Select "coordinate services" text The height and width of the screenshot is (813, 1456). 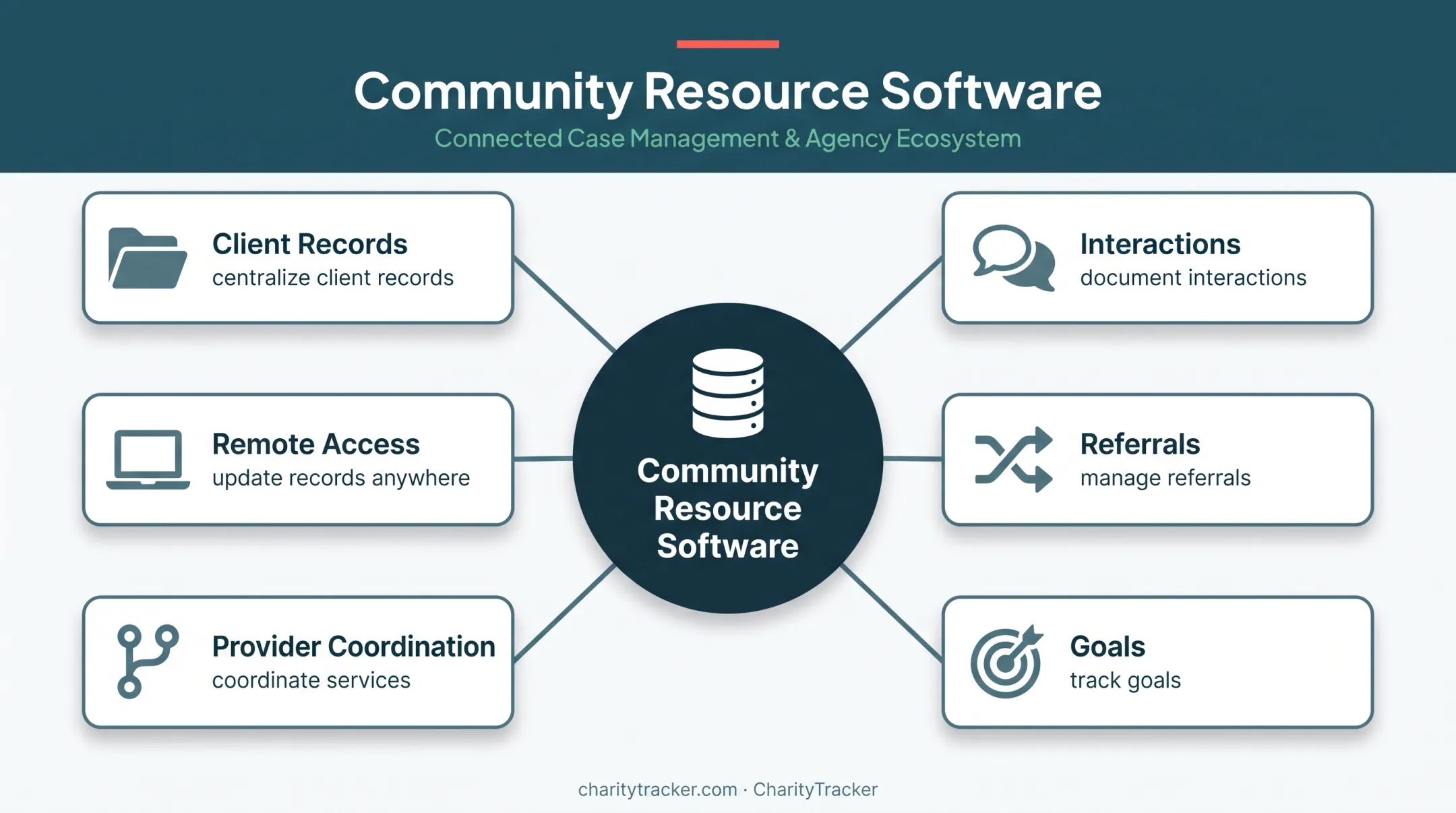point(311,680)
